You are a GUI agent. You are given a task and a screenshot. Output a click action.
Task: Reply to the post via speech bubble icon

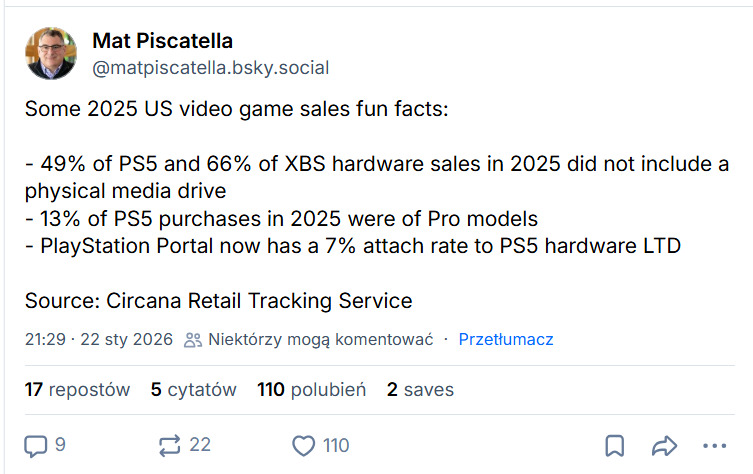click(35, 445)
